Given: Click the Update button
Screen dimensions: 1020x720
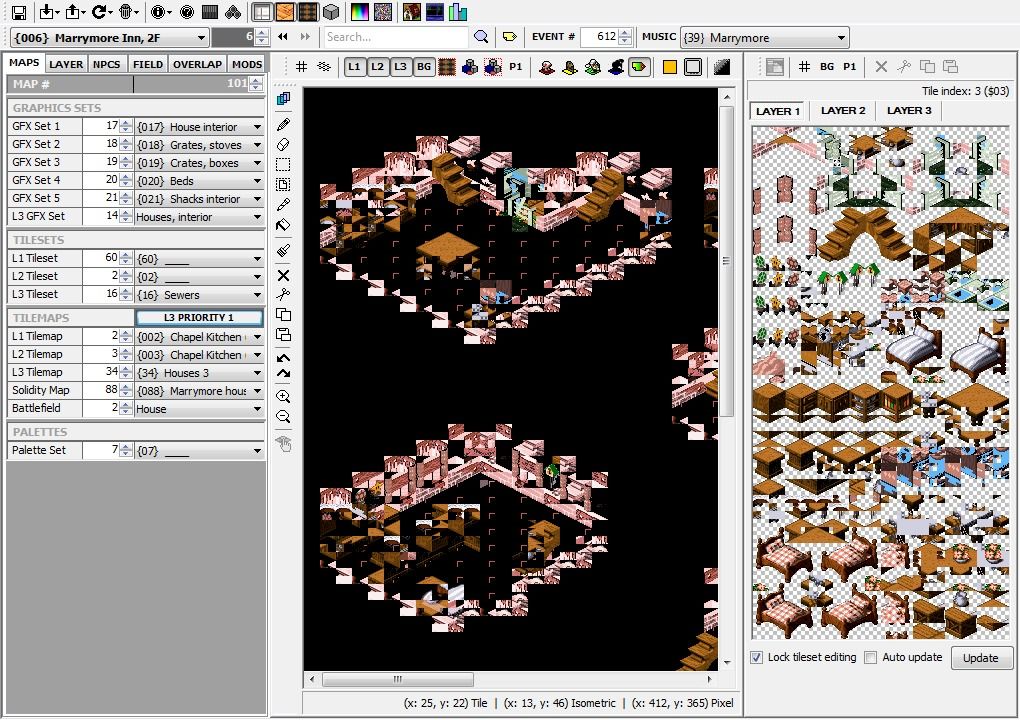Looking at the screenshot, I should [980, 657].
